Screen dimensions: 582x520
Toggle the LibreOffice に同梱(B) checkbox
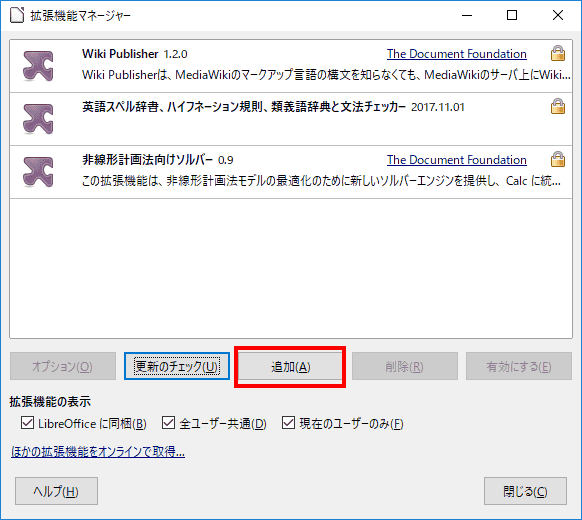coord(27,423)
